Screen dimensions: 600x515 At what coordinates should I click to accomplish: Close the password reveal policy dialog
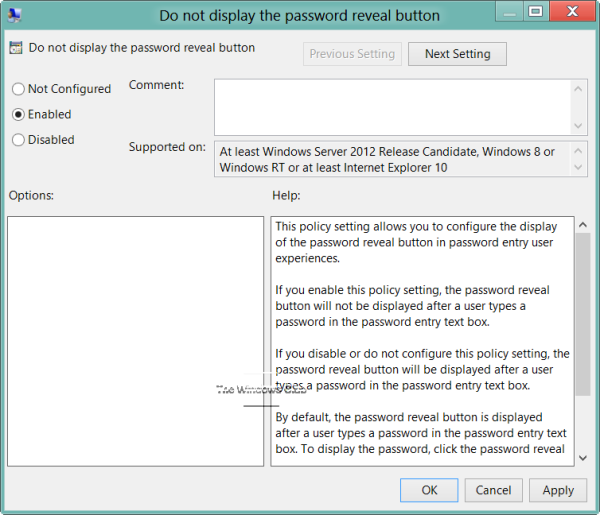(571, 13)
